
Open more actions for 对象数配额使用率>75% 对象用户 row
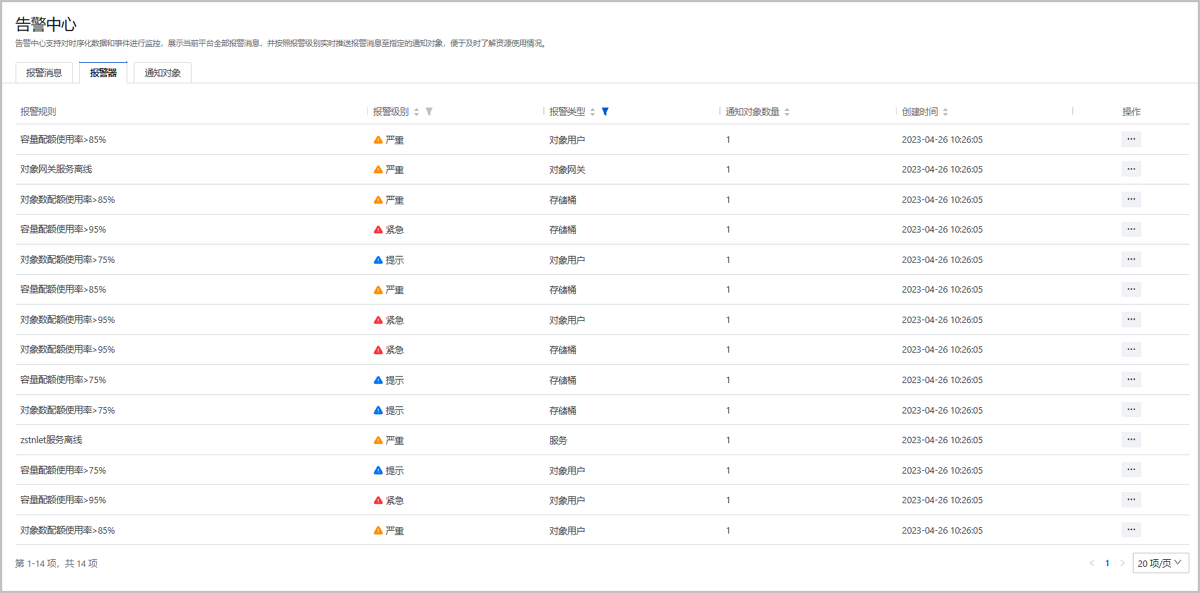(x=1131, y=260)
